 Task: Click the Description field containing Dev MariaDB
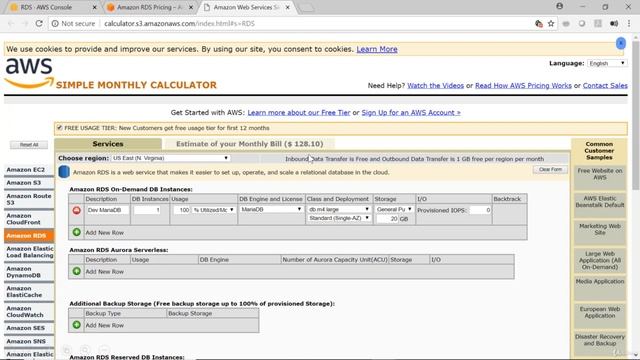tap(107, 210)
